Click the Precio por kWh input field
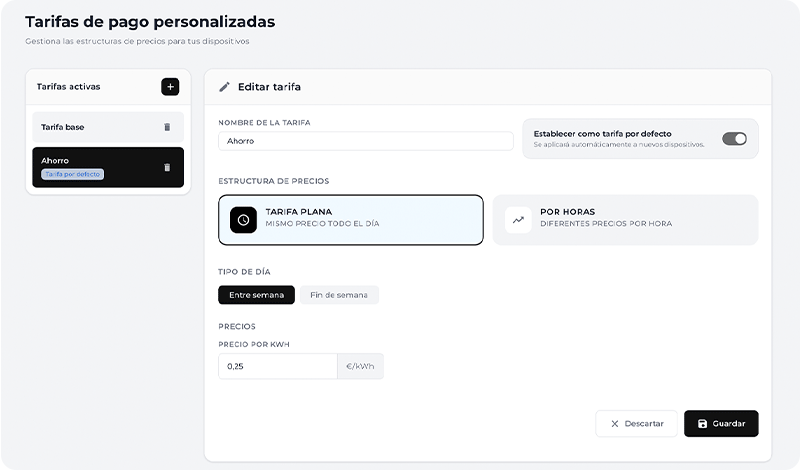 (x=277, y=367)
